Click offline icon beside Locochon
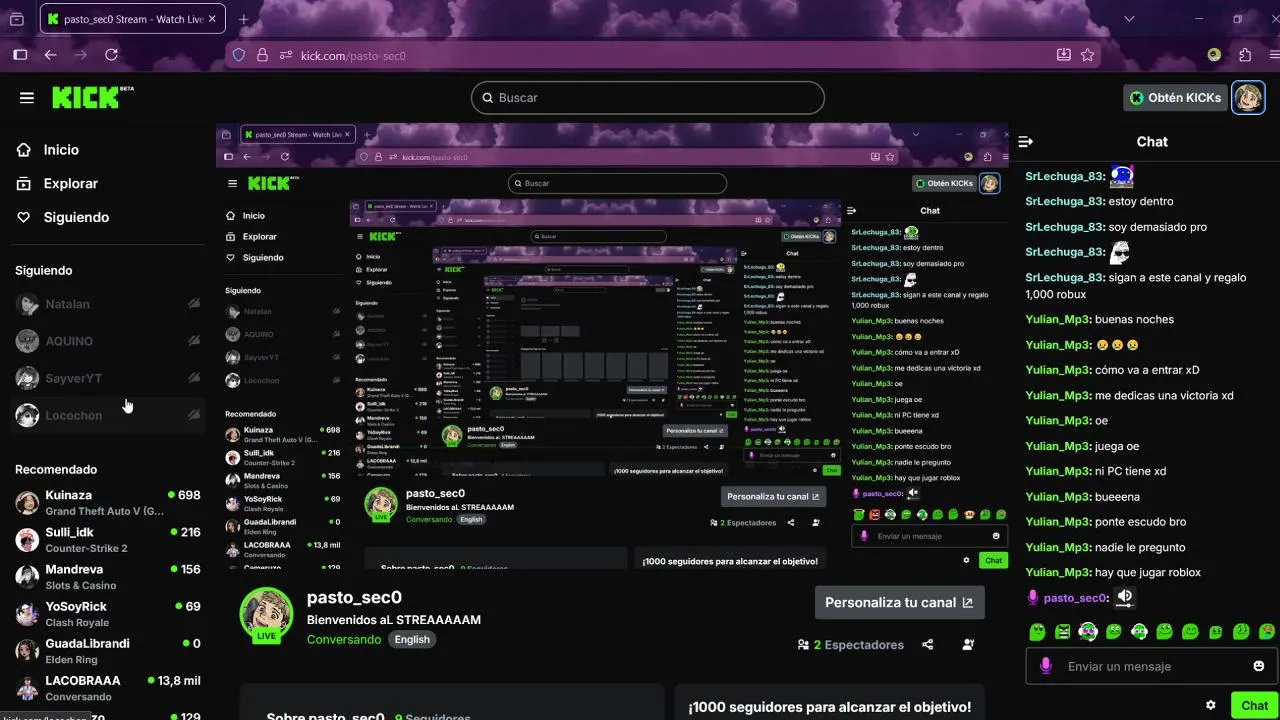This screenshot has height=720, width=1280. [194, 415]
